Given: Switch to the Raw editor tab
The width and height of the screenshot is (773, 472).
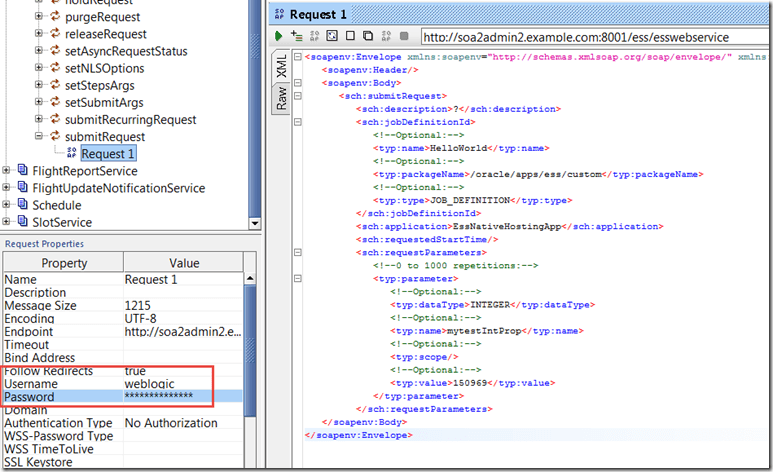Looking at the screenshot, I should (282, 100).
